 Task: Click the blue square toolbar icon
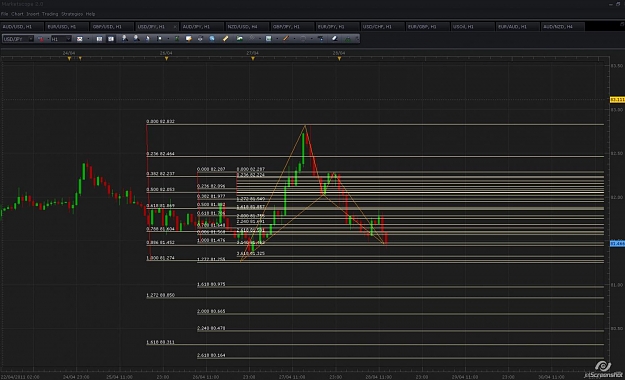(212, 39)
